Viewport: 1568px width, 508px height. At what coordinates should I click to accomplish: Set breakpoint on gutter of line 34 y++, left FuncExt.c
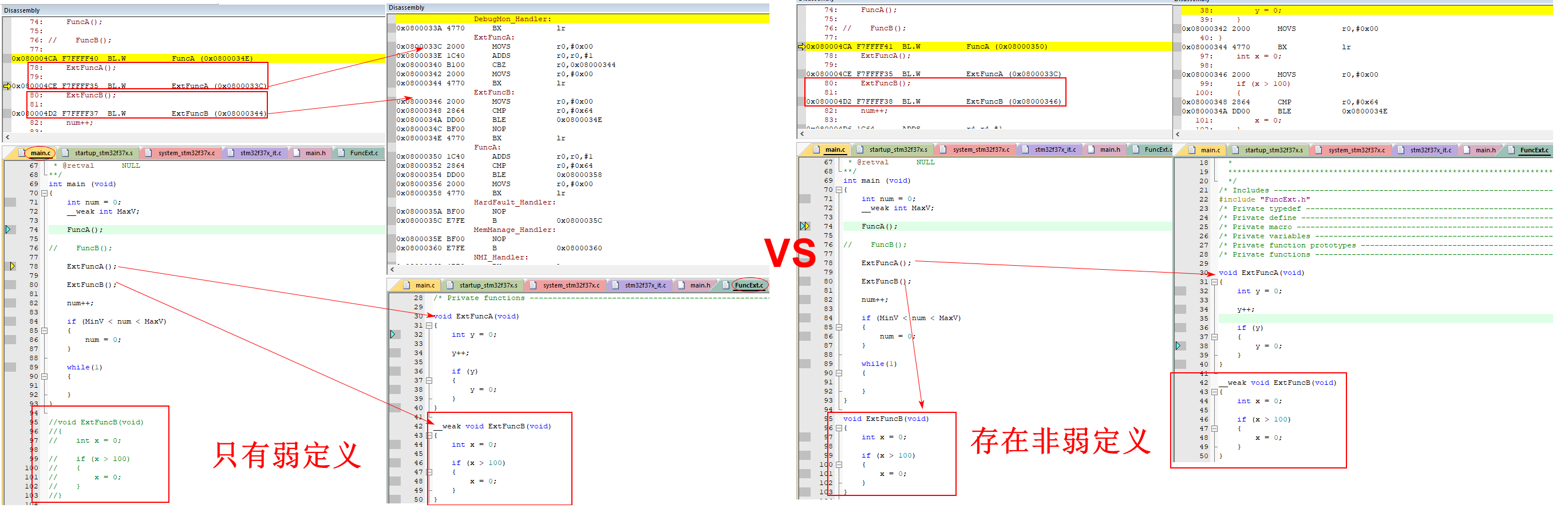pos(395,353)
